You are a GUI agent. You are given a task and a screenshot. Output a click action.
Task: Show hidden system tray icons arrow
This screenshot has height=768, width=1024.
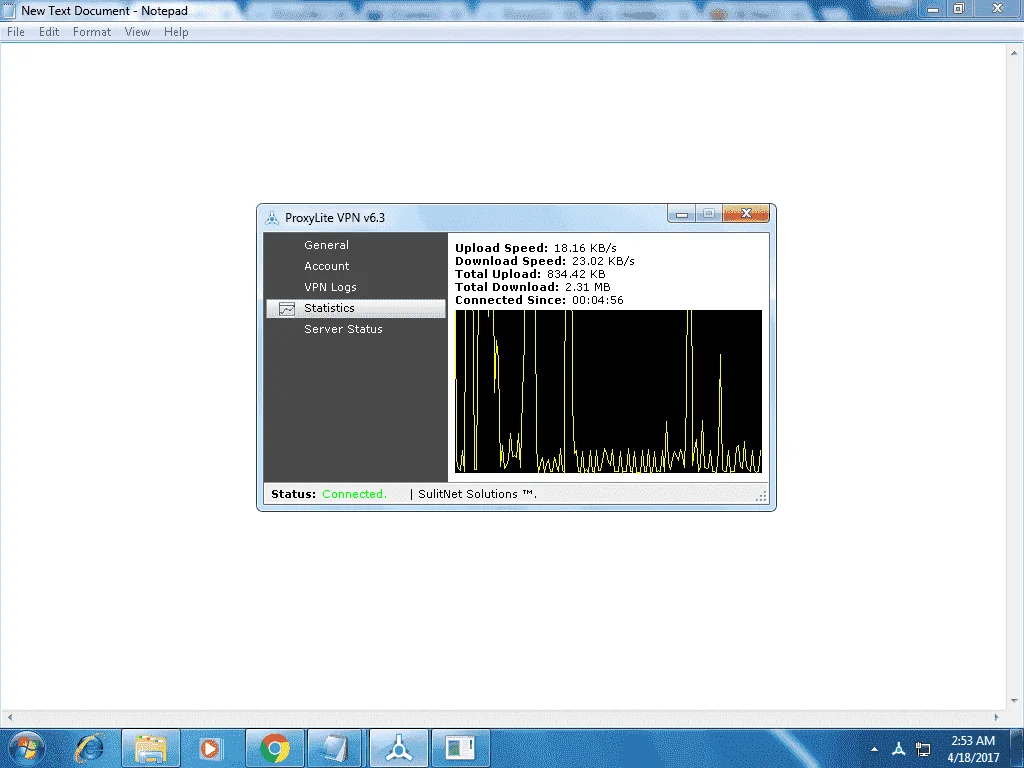pyautogui.click(x=874, y=749)
